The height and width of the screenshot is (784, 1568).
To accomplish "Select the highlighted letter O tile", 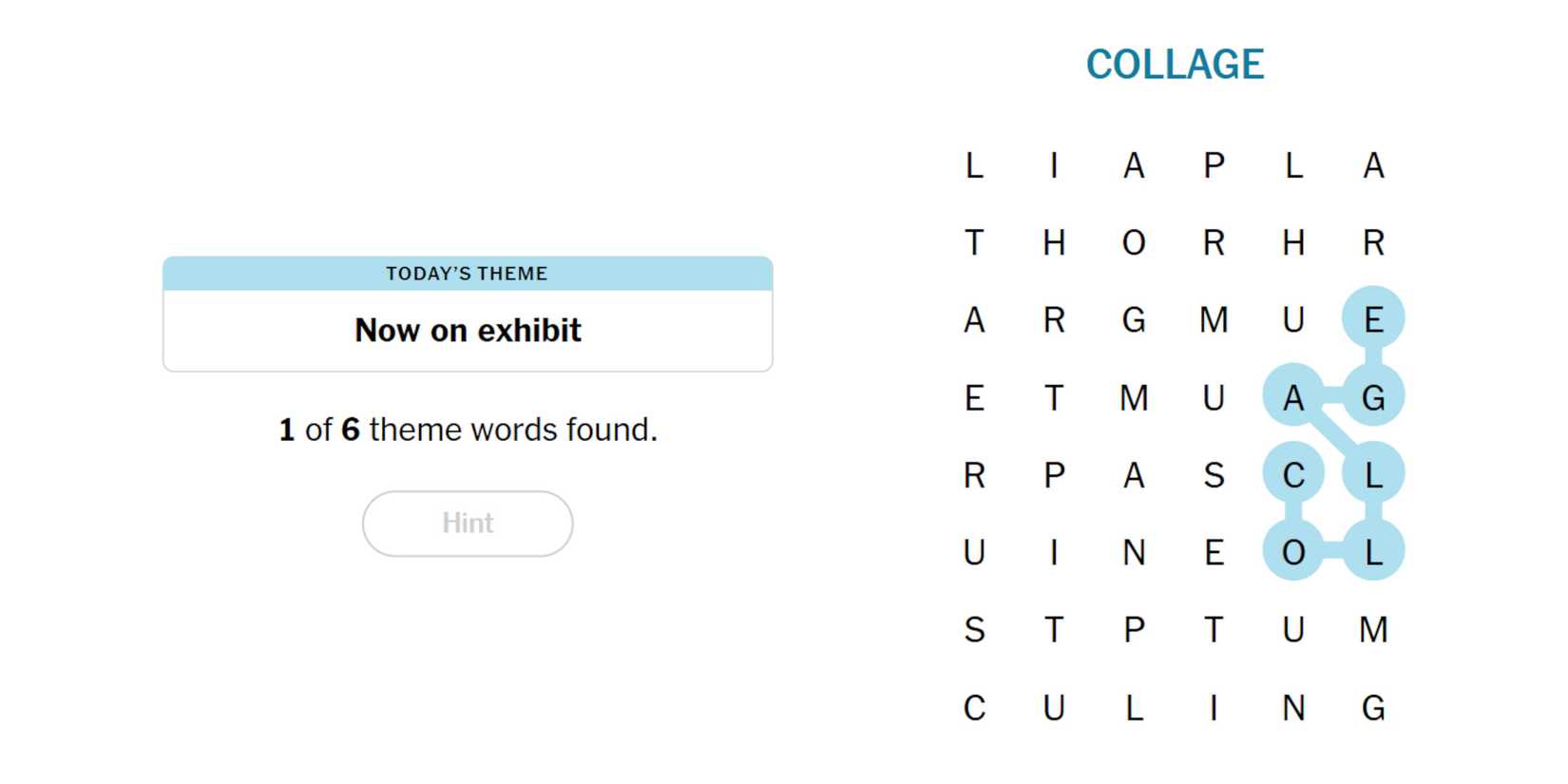I will pos(1293,552).
